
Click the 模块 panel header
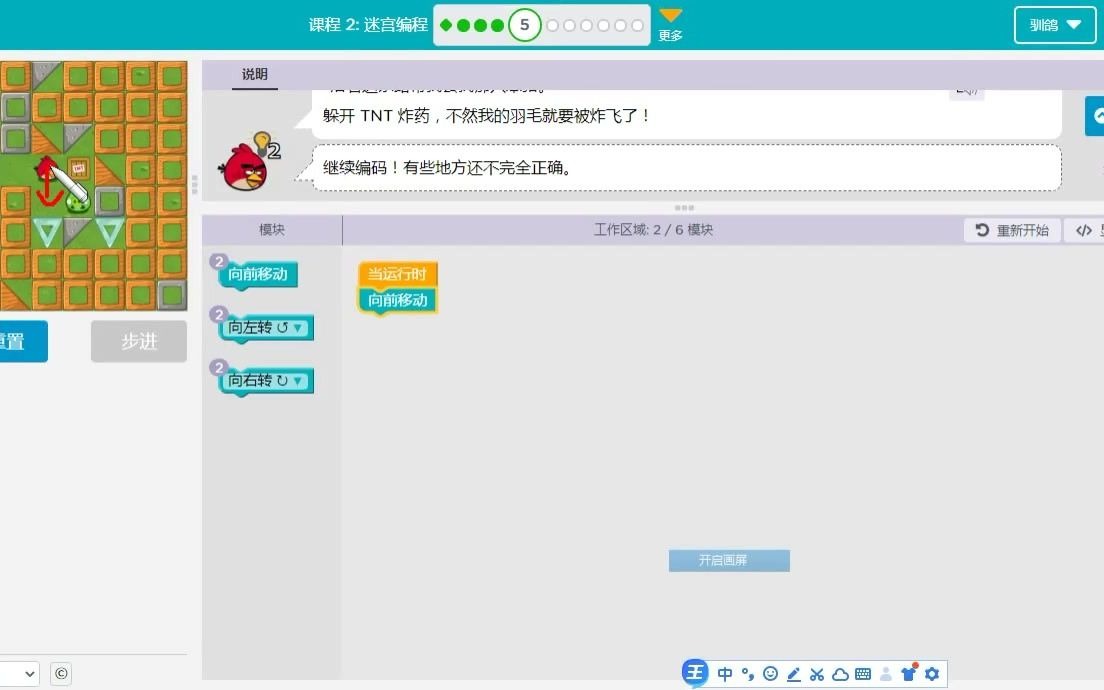click(271, 229)
